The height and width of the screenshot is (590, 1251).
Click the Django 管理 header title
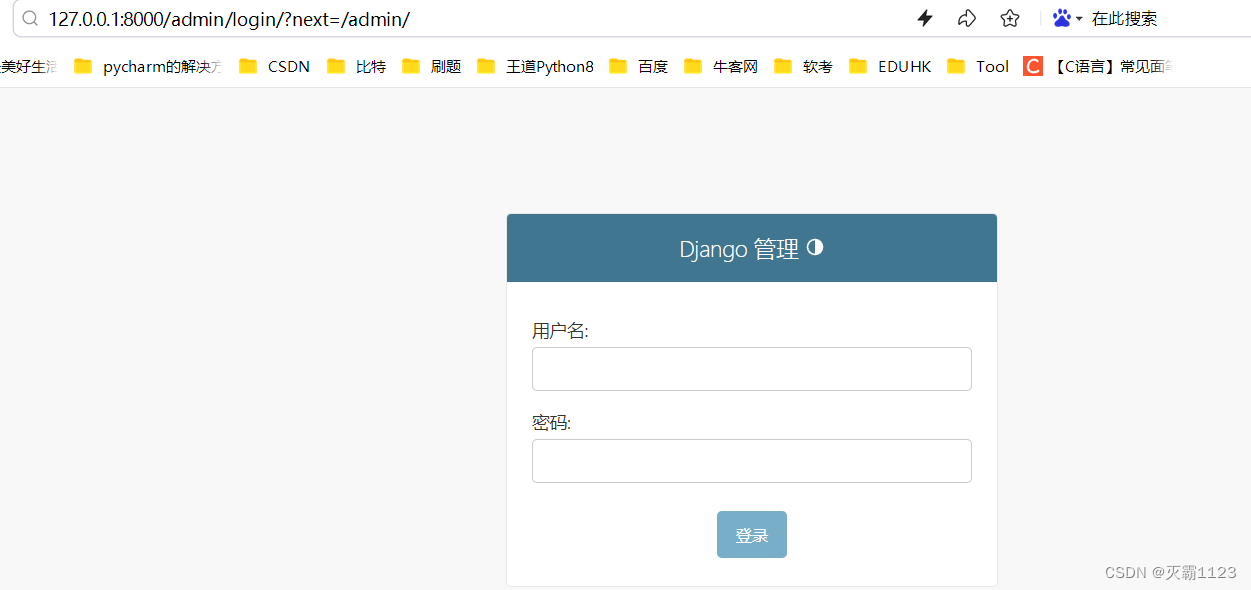(739, 249)
